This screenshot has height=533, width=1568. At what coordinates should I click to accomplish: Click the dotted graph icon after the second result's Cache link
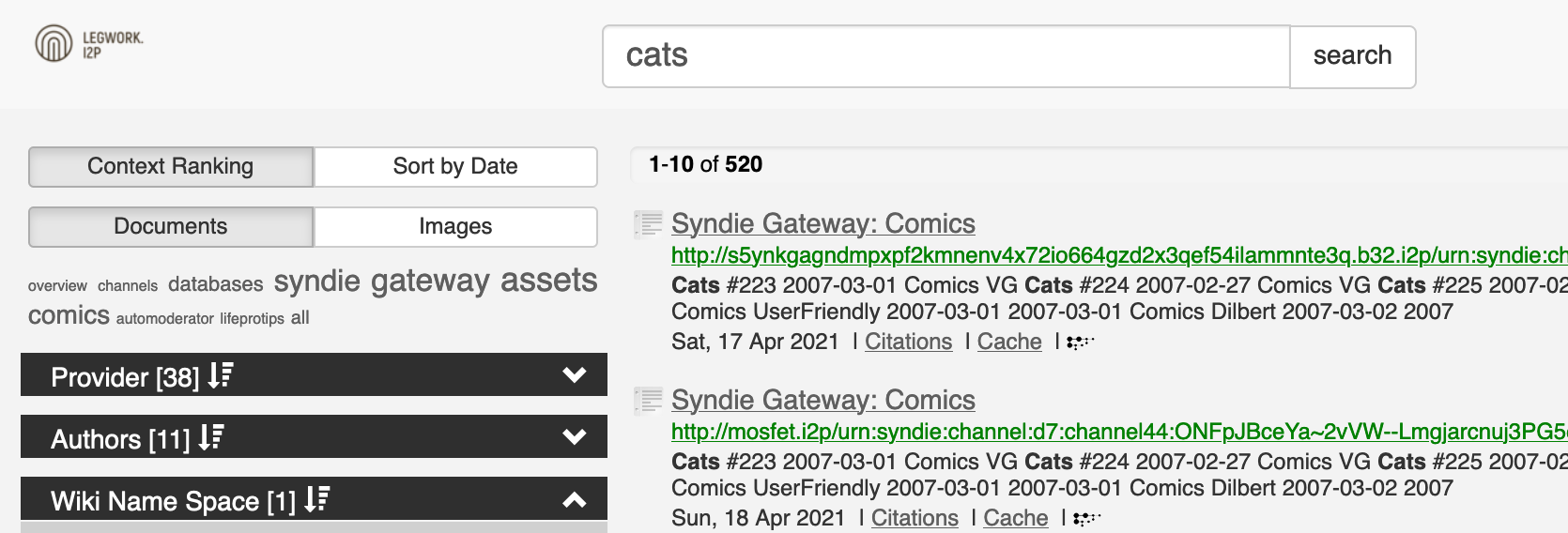[x=1086, y=518]
